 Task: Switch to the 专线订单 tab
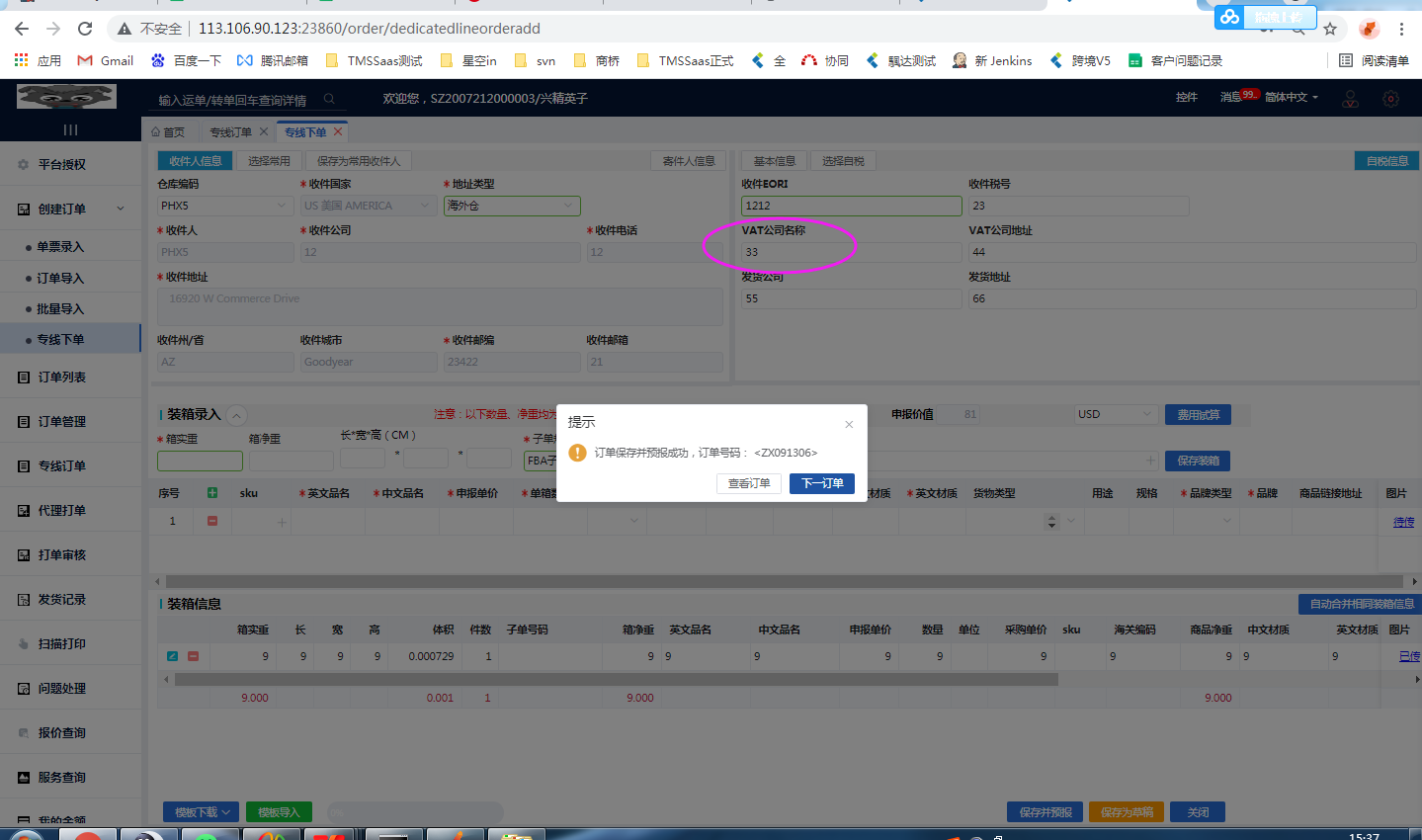point(230,132)
